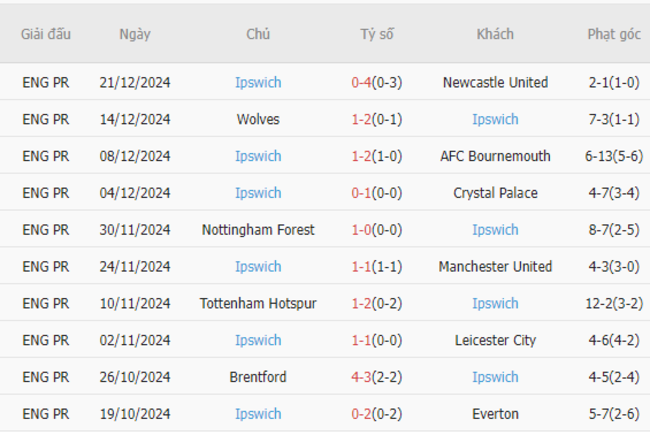Click the Phạt góc column header
The image size is (650, 435).
614,34
